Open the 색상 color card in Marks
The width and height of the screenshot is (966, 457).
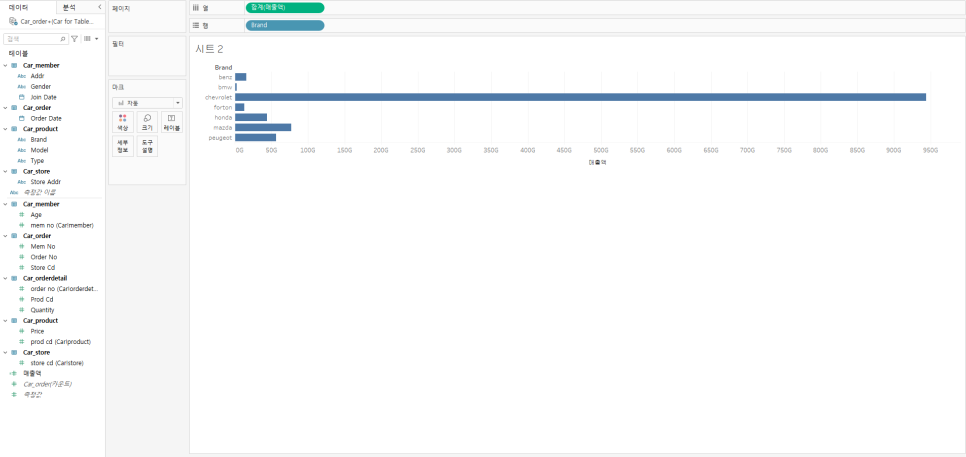(x=123, y=122)
